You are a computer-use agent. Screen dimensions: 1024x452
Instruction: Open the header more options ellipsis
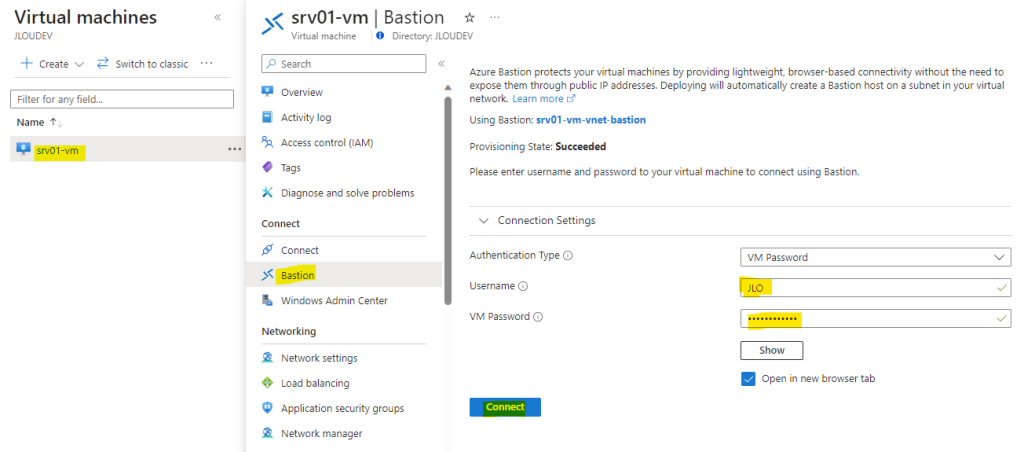point(494,17)
